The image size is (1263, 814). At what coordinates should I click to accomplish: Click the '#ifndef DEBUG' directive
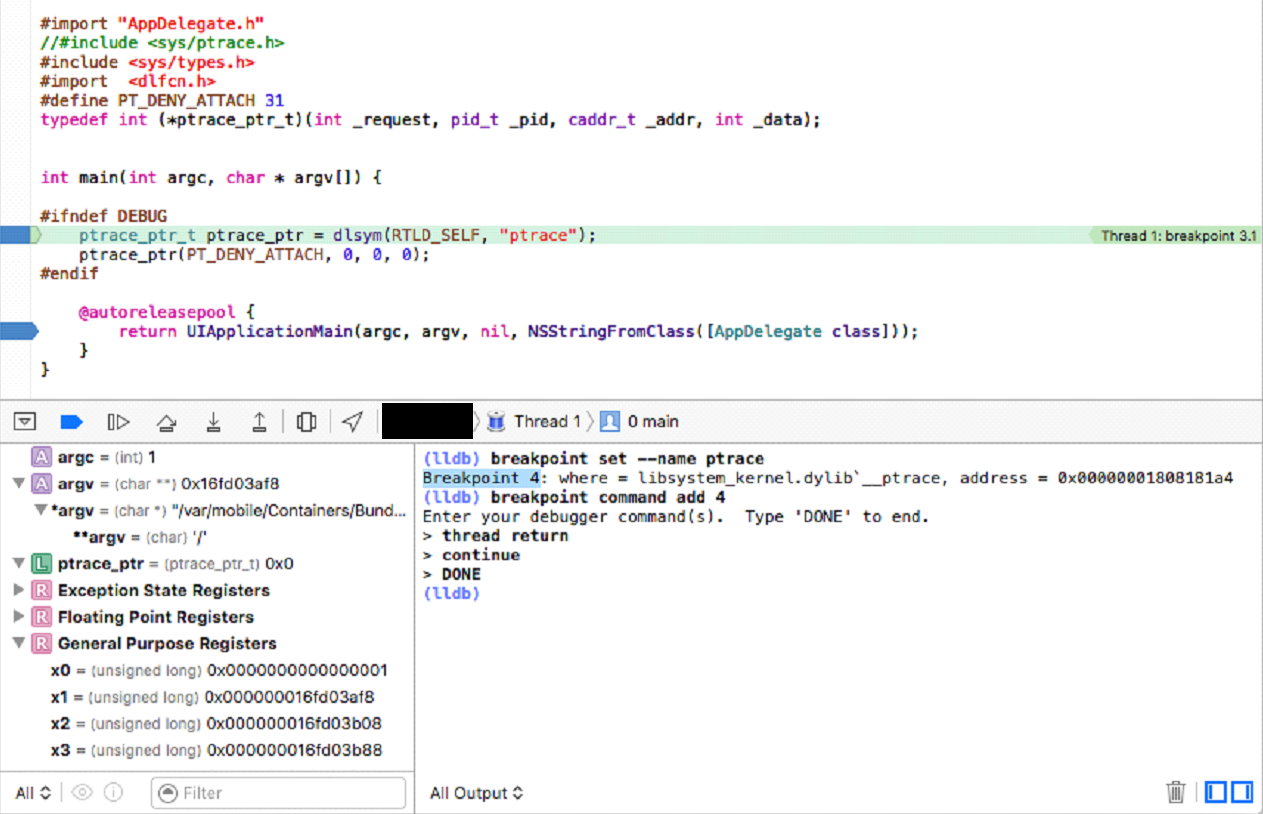[x=104, y=216]
